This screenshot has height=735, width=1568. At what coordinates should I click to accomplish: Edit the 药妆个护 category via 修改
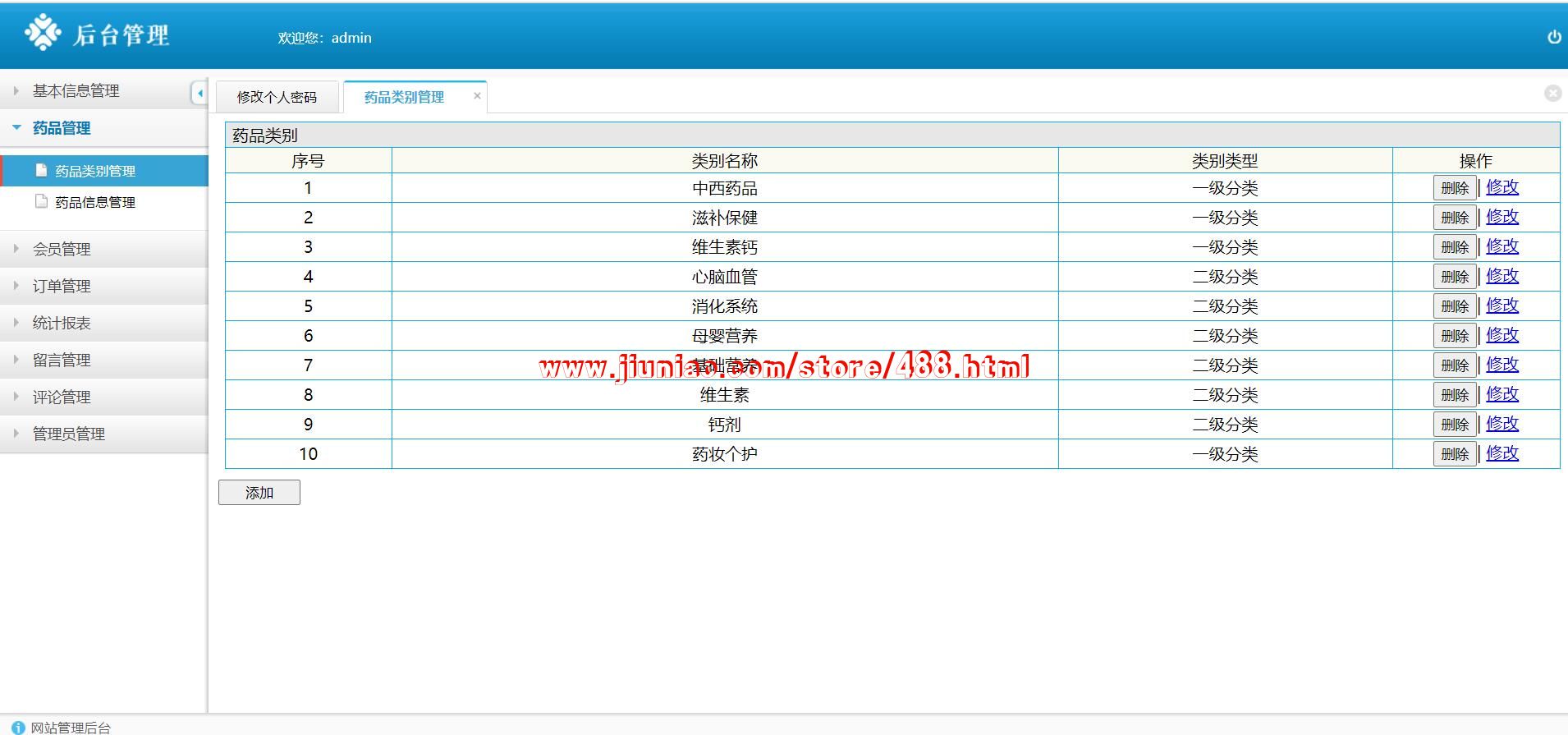(1502, 453)
